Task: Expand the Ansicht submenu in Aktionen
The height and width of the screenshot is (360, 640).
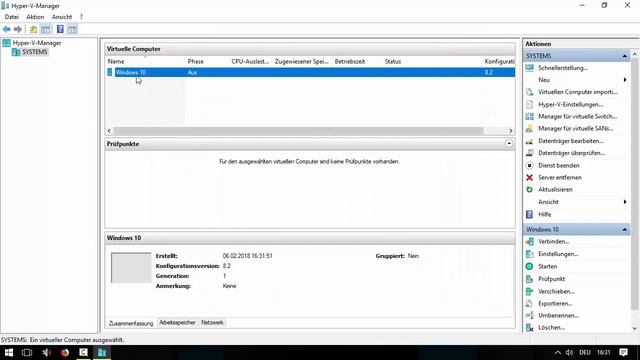Action: point(625,202)
